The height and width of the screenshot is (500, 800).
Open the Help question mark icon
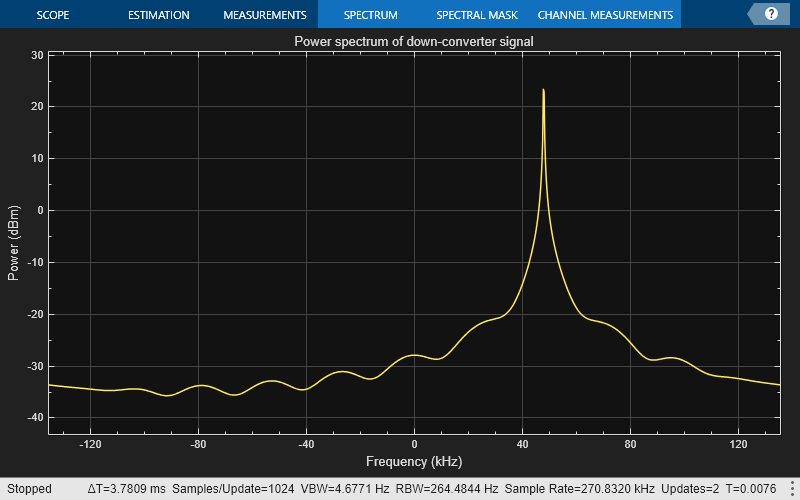click(771, 14)
